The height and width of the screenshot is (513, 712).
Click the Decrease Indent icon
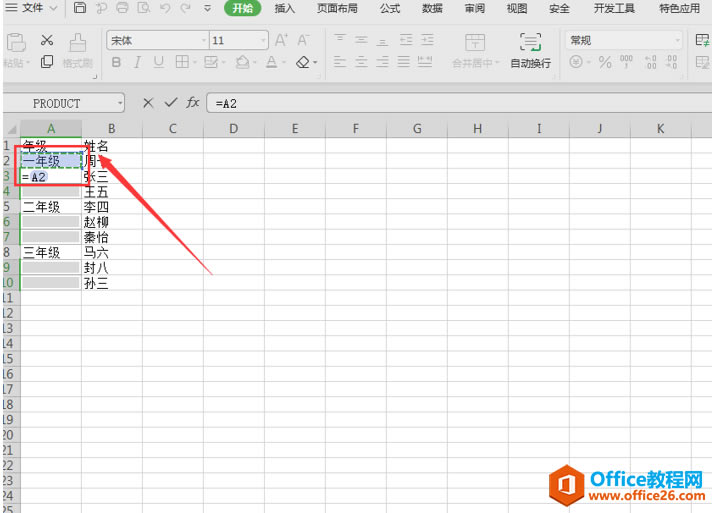tap(406, 40)
